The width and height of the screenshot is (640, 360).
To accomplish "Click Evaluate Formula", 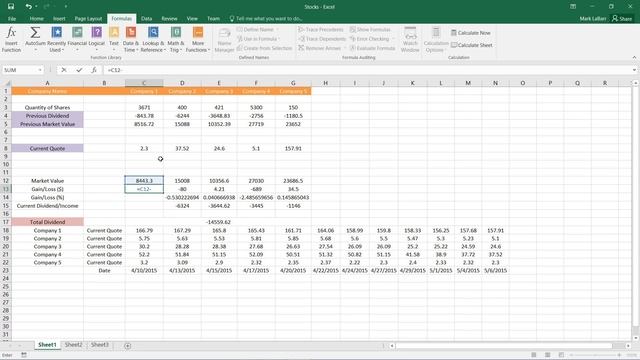I will tap(372, 48).
